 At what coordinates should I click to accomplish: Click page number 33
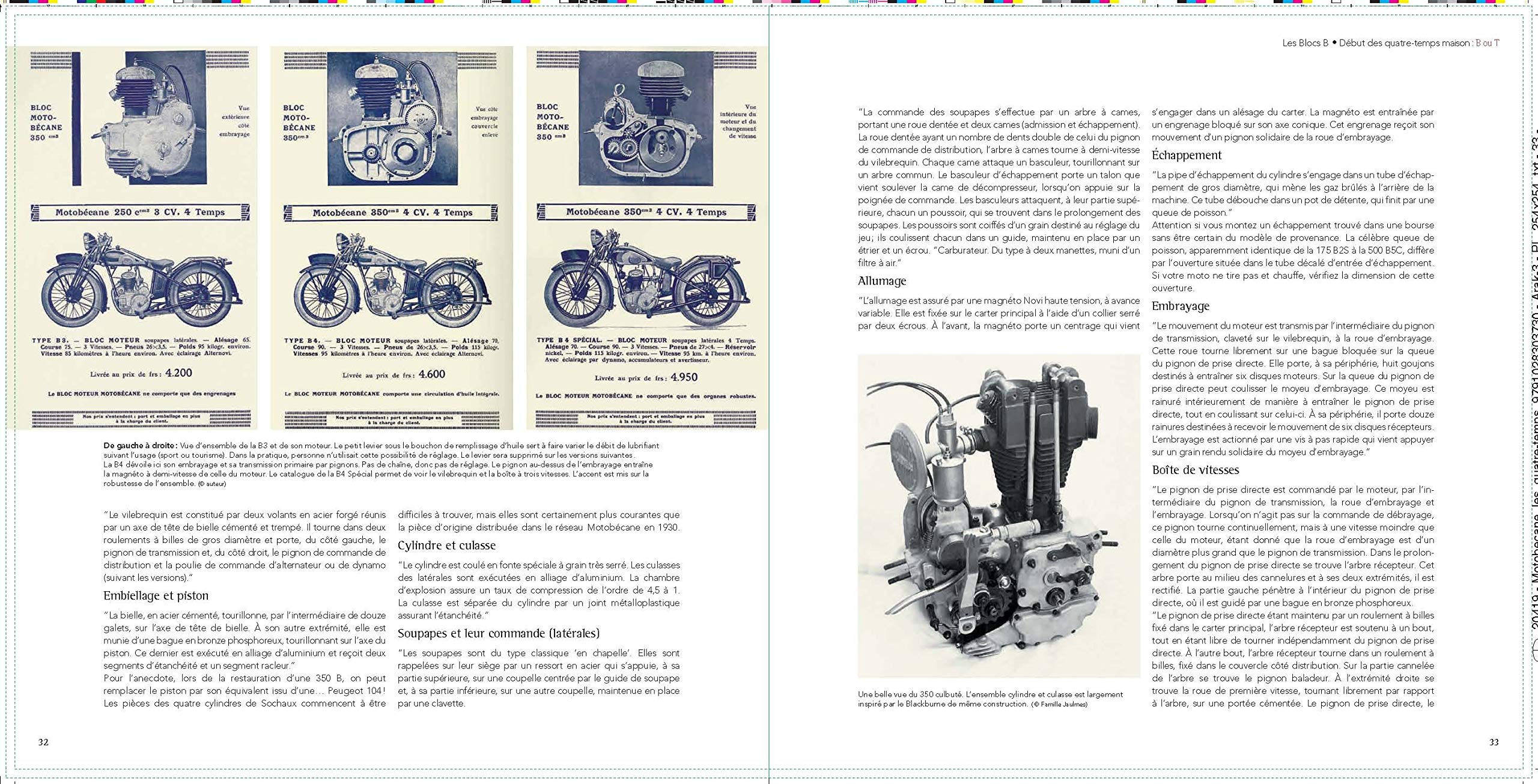pos(1494,742)
